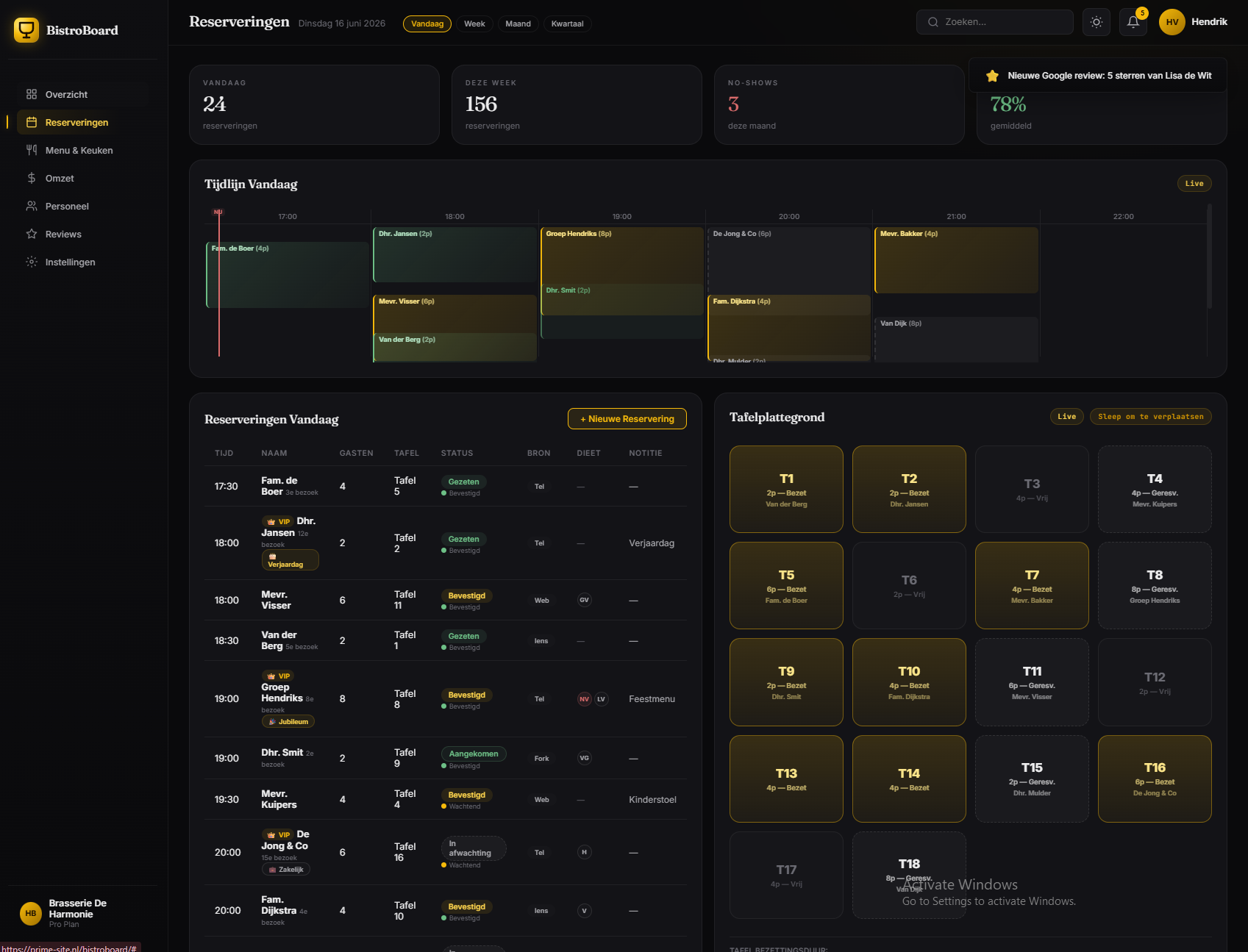This screenshot has height=952, width=1248.
Task: Click the timeline vertical scrollbar
Action: tap(1209, 257)
